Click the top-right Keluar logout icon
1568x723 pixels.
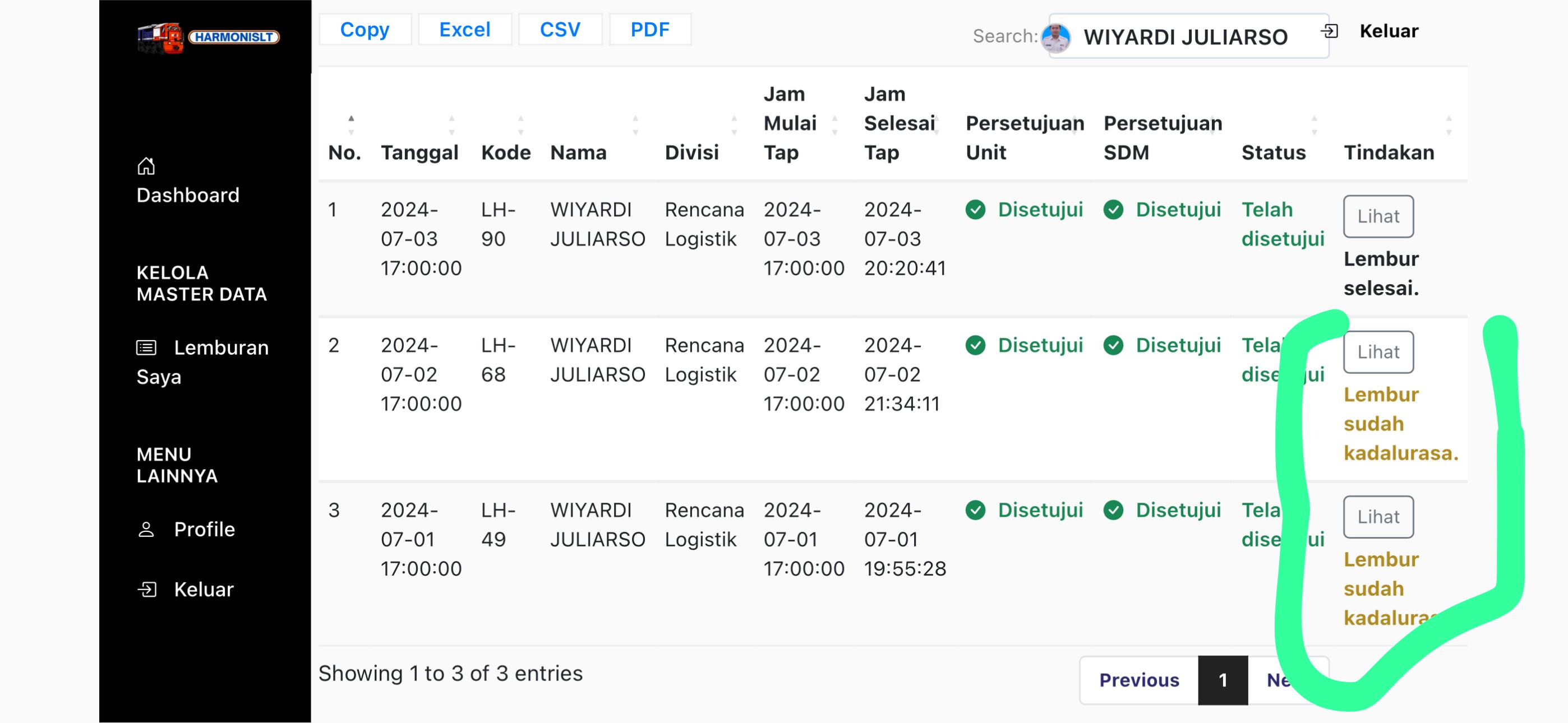(1330, 31)
